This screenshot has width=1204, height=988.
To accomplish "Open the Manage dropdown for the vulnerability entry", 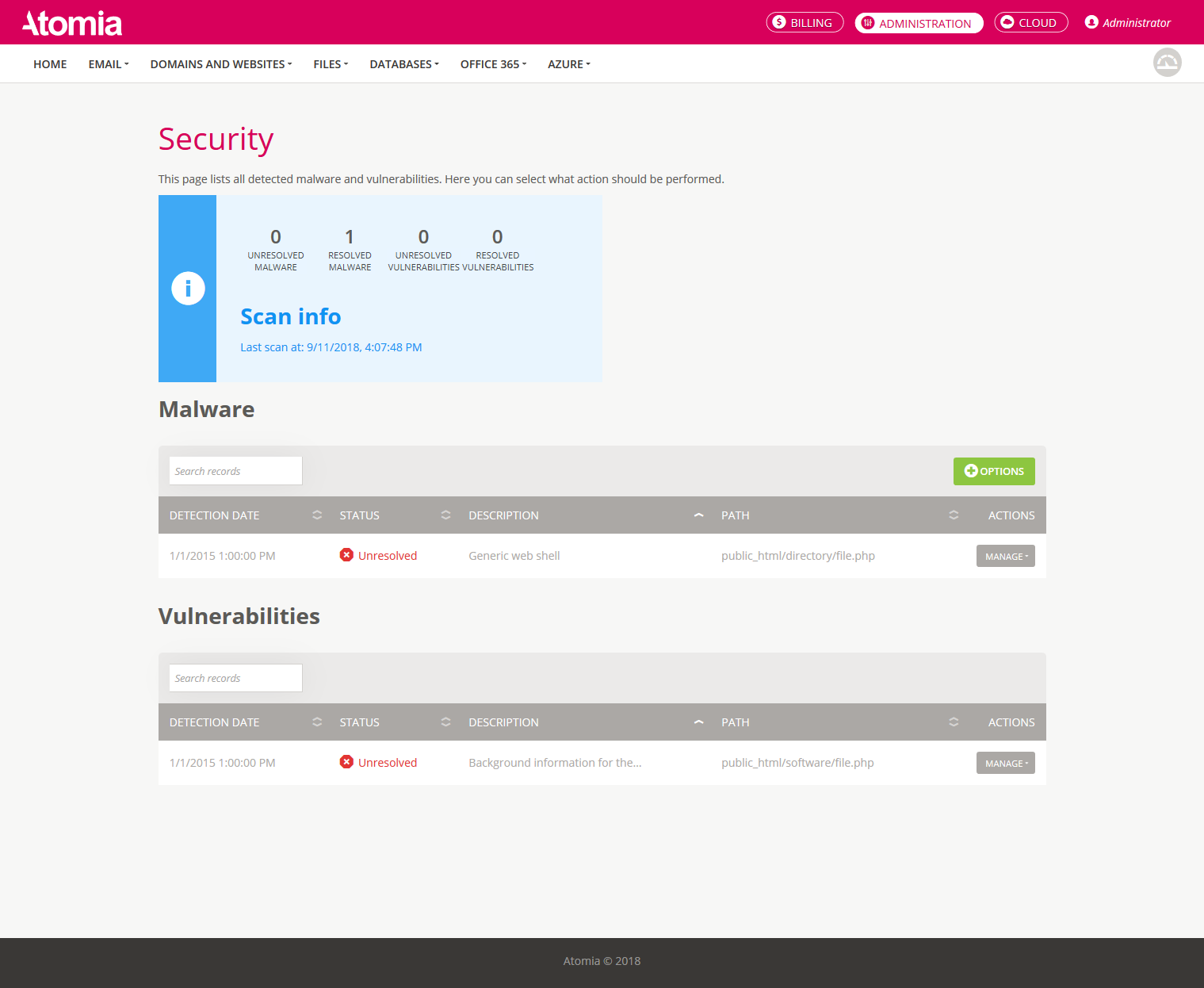I will [1005, 763].
